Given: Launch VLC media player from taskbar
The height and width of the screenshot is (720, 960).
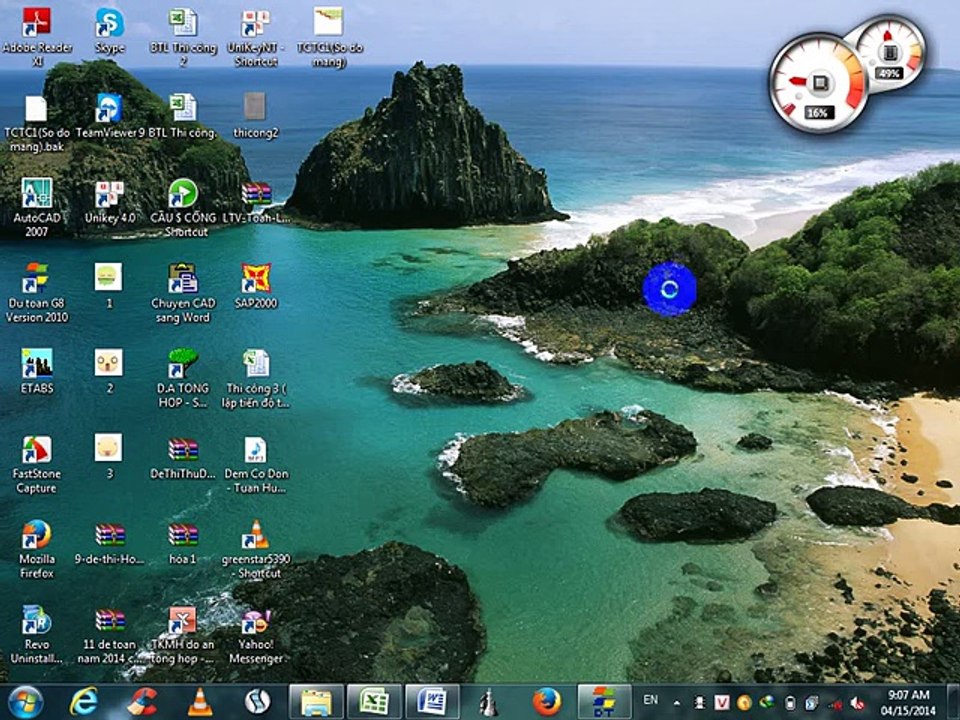Looking at the screenshot, I should click(x=200, y=702).
